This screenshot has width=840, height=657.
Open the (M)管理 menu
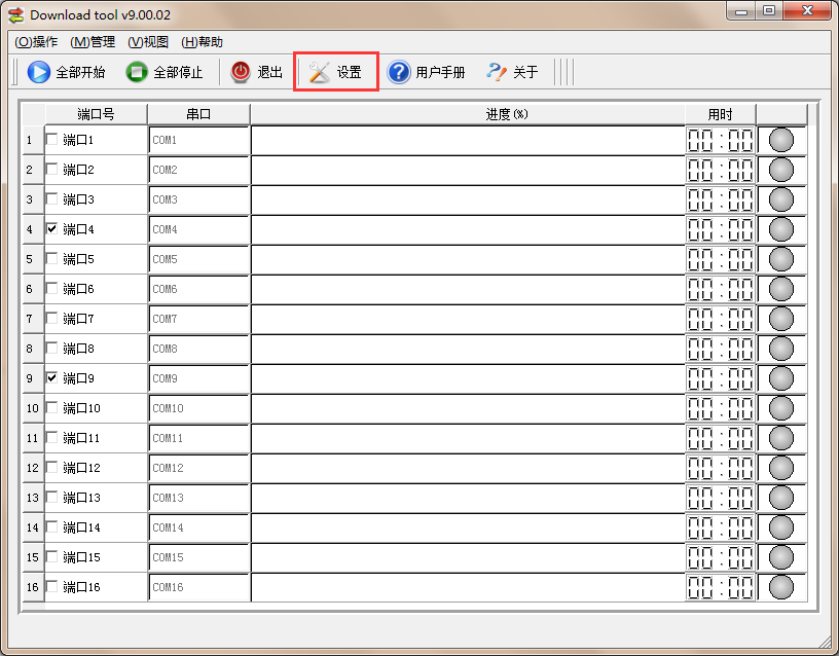93,42
